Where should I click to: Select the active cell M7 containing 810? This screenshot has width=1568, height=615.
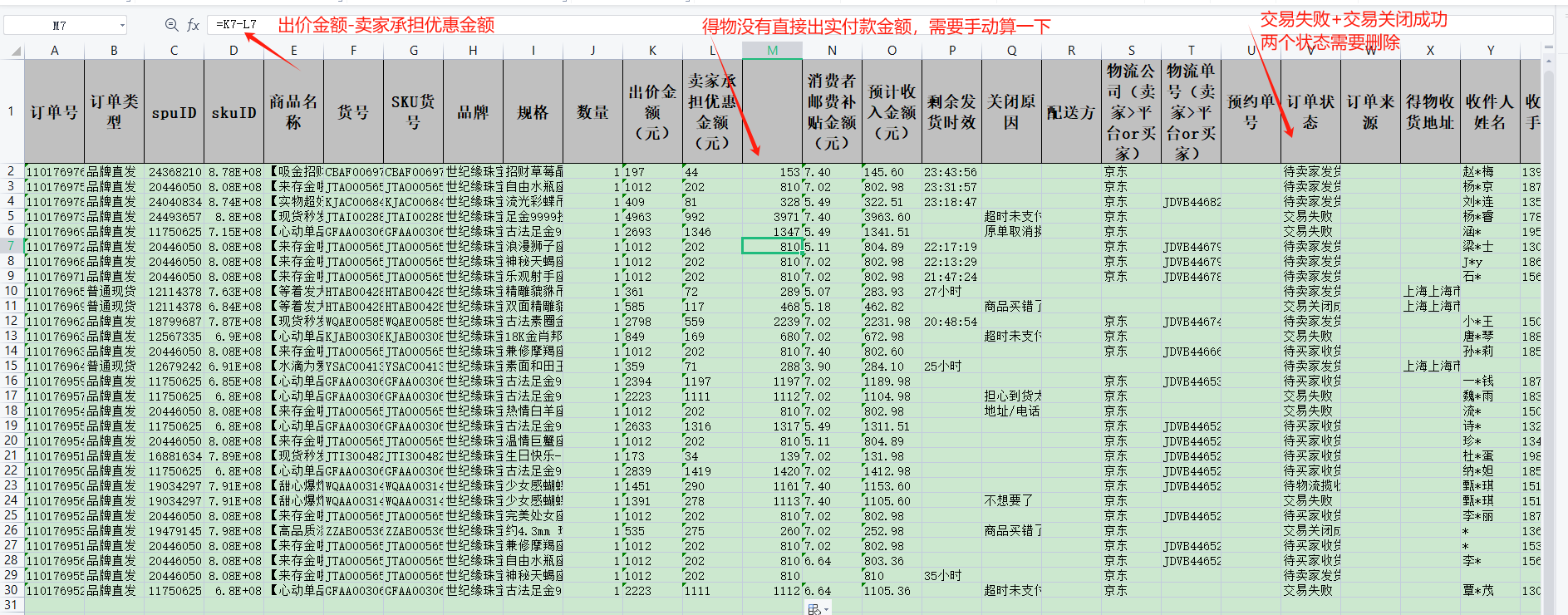coord(772,246)
